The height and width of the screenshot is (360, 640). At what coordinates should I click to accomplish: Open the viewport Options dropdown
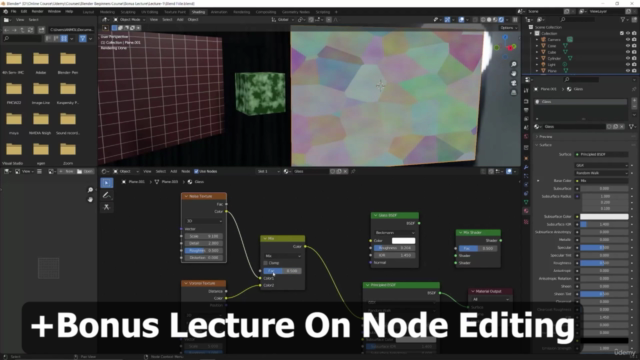tap(509, 28)
